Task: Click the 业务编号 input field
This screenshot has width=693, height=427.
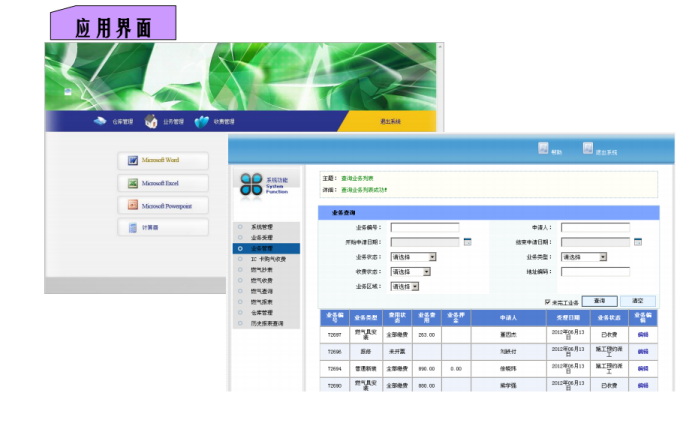Action: pyautogui.click(x=424, y=227)
